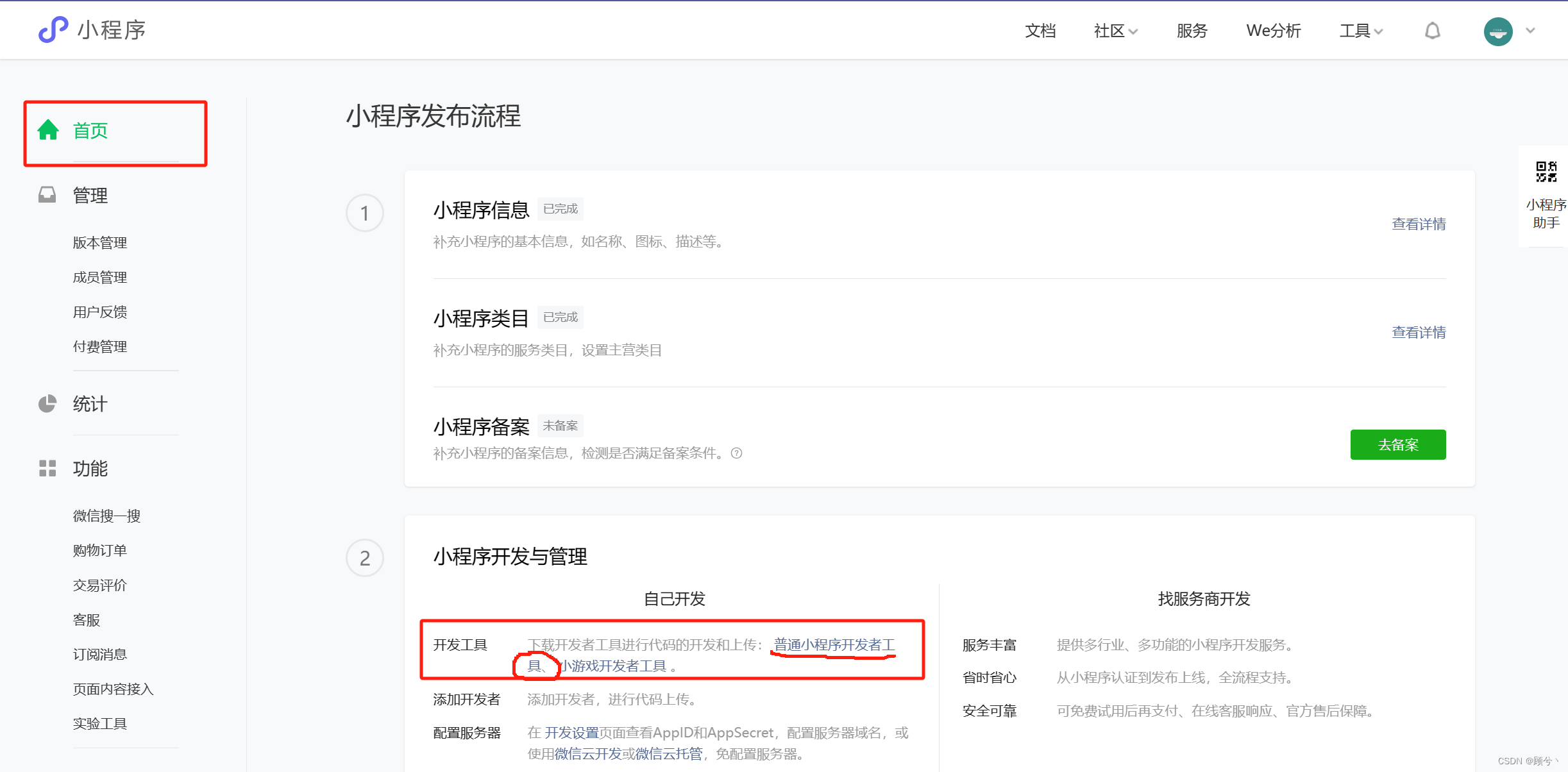Open the 开发设置 link
1568x772 pixels.
[x=571, y=732]
